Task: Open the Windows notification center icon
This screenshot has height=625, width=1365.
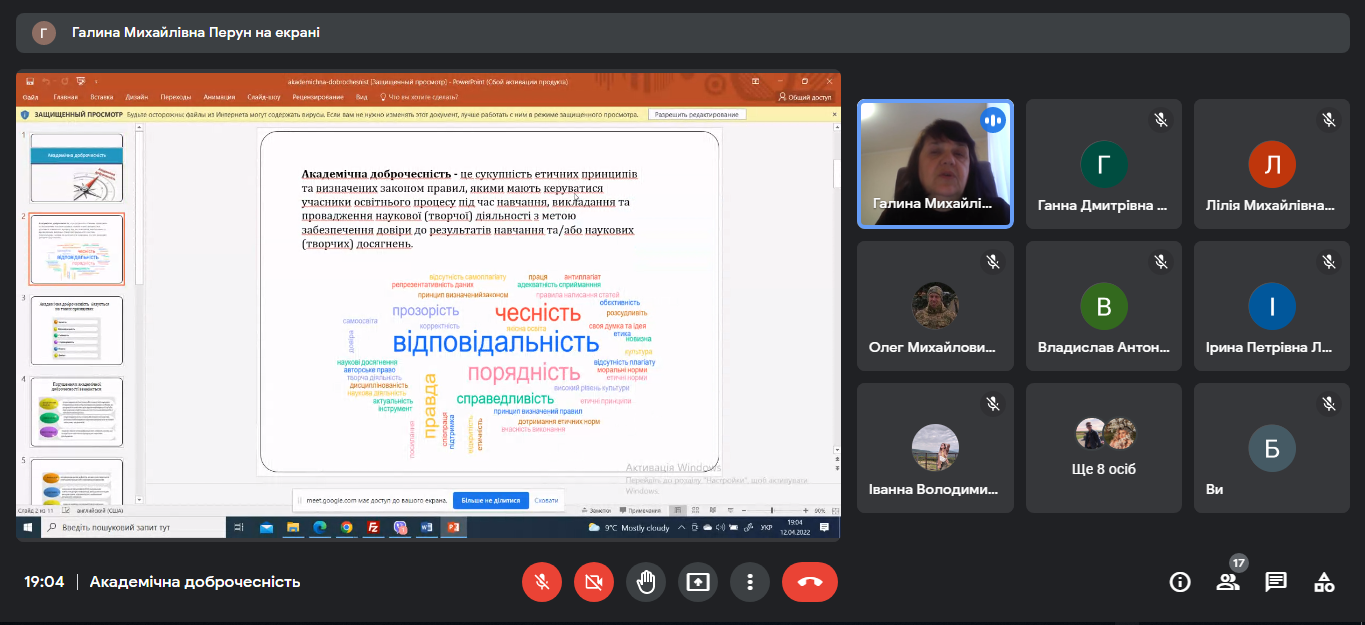Action: pyautogui.click(x=824, y=527)
